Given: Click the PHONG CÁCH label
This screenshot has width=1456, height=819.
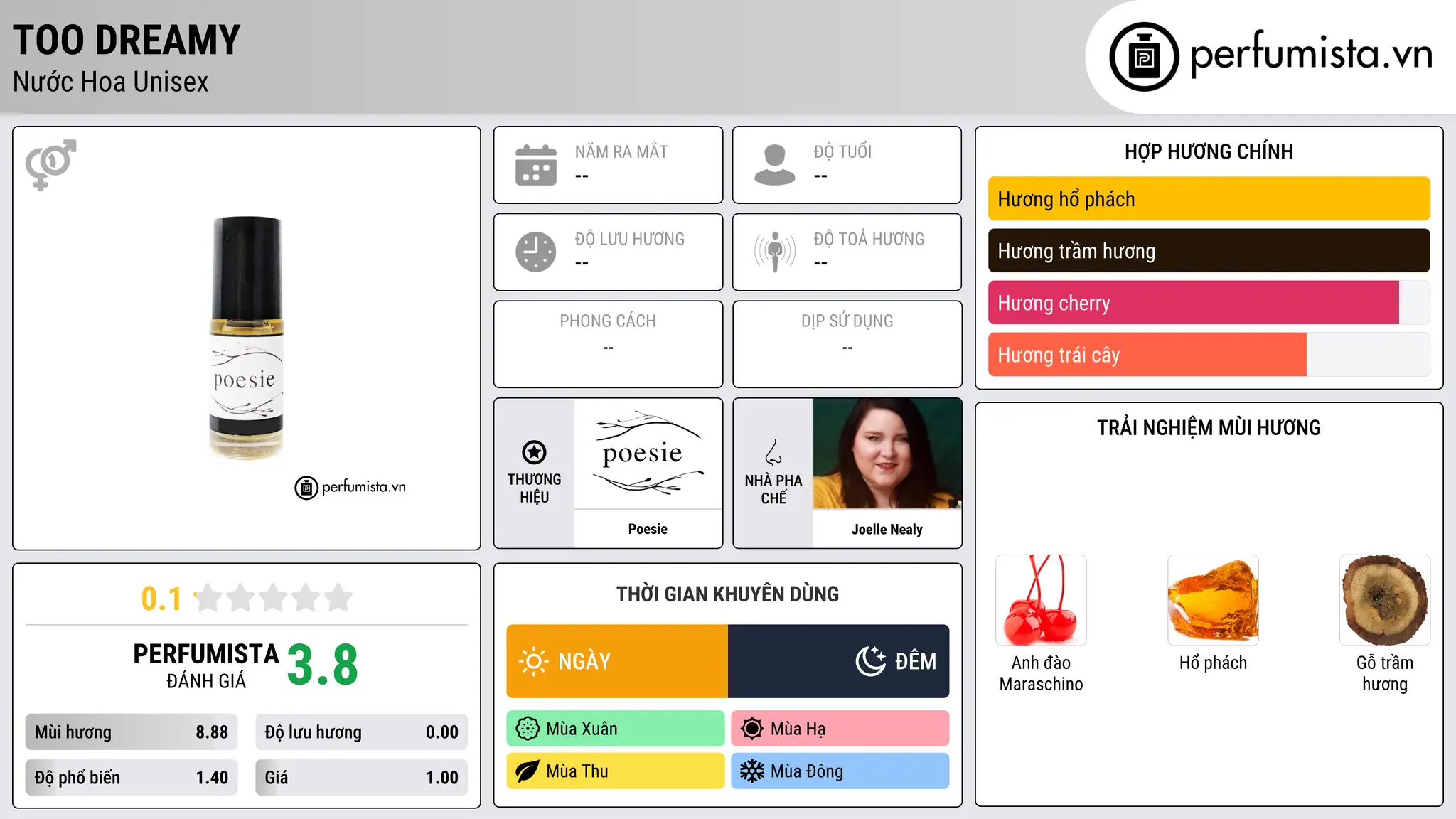Looking at the screenshot, I should 608,321.
